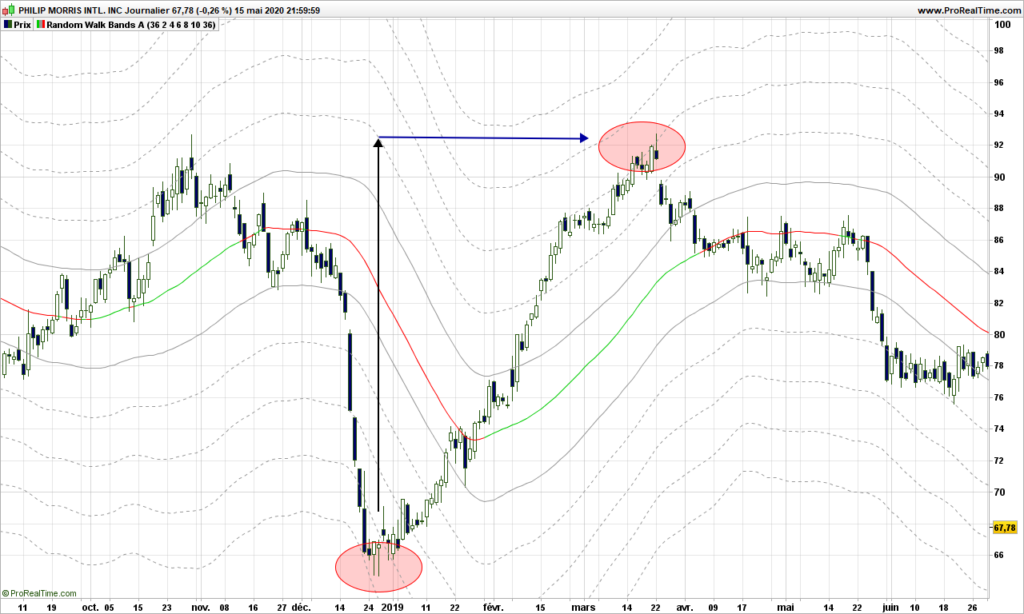Click date label 19 on the time axis

51,607
